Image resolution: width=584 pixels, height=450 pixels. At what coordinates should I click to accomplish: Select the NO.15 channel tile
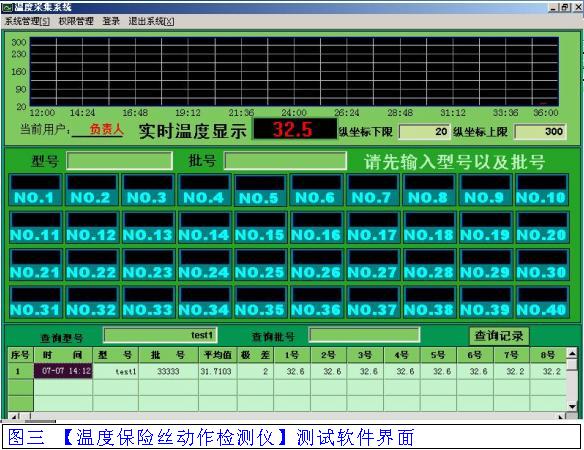coord(260,227)
